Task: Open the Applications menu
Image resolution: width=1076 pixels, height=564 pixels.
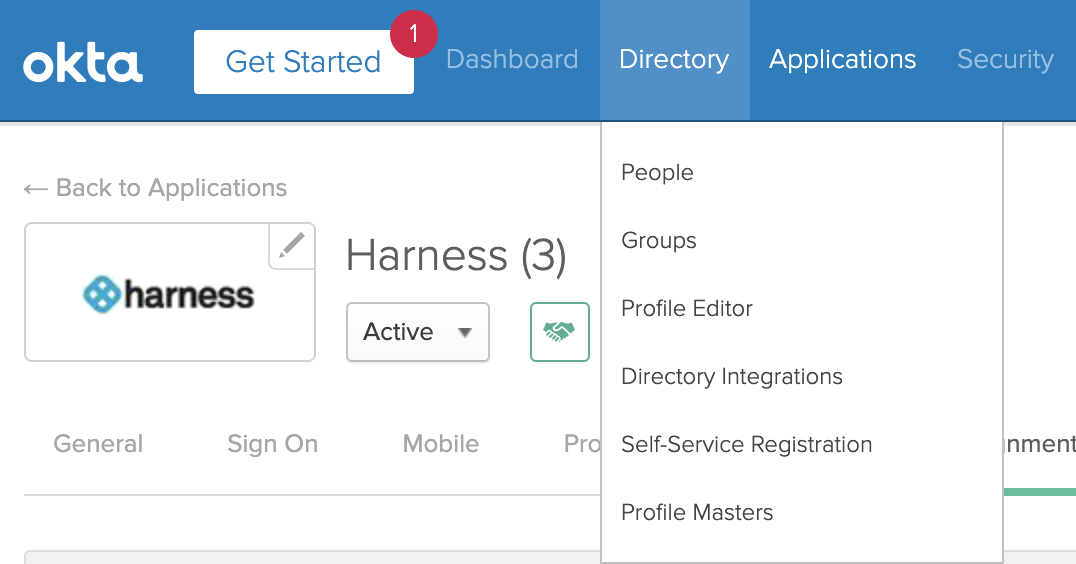Action: (x=843, y=60)
